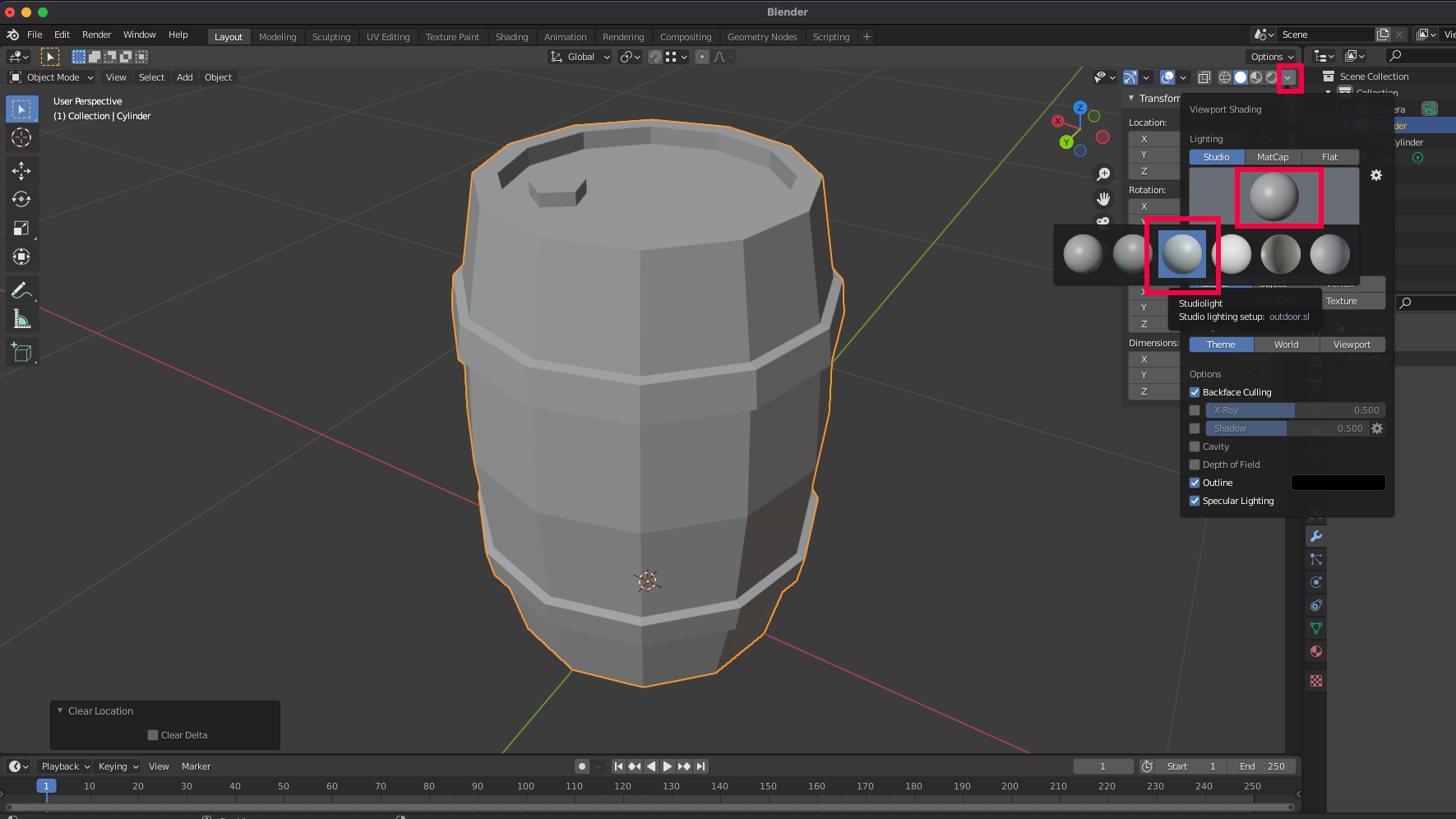Click the Outline color swatch
1456x819 pixels.
[x=1338, y=483]
